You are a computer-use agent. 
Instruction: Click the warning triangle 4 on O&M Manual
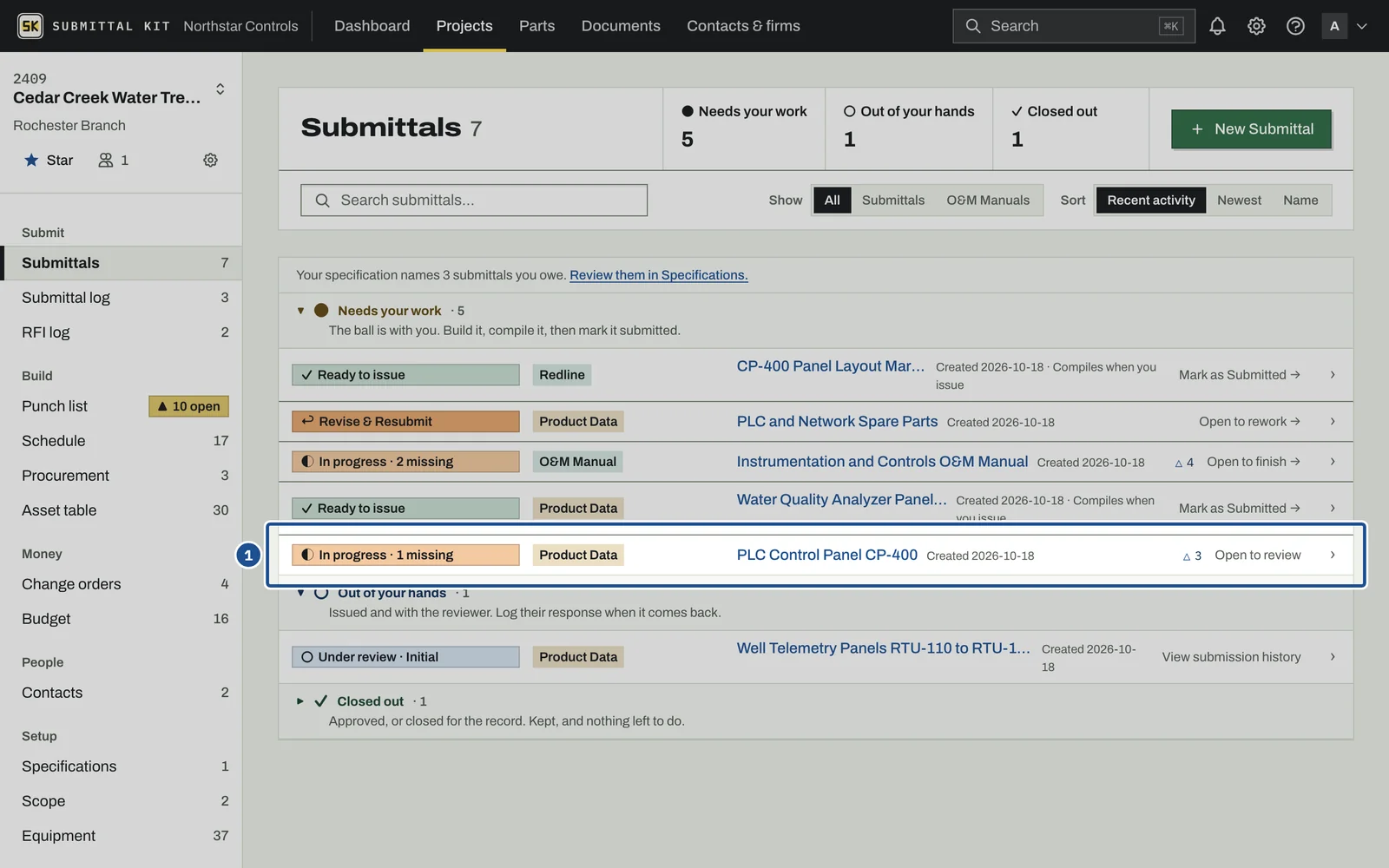(1184, 463)
